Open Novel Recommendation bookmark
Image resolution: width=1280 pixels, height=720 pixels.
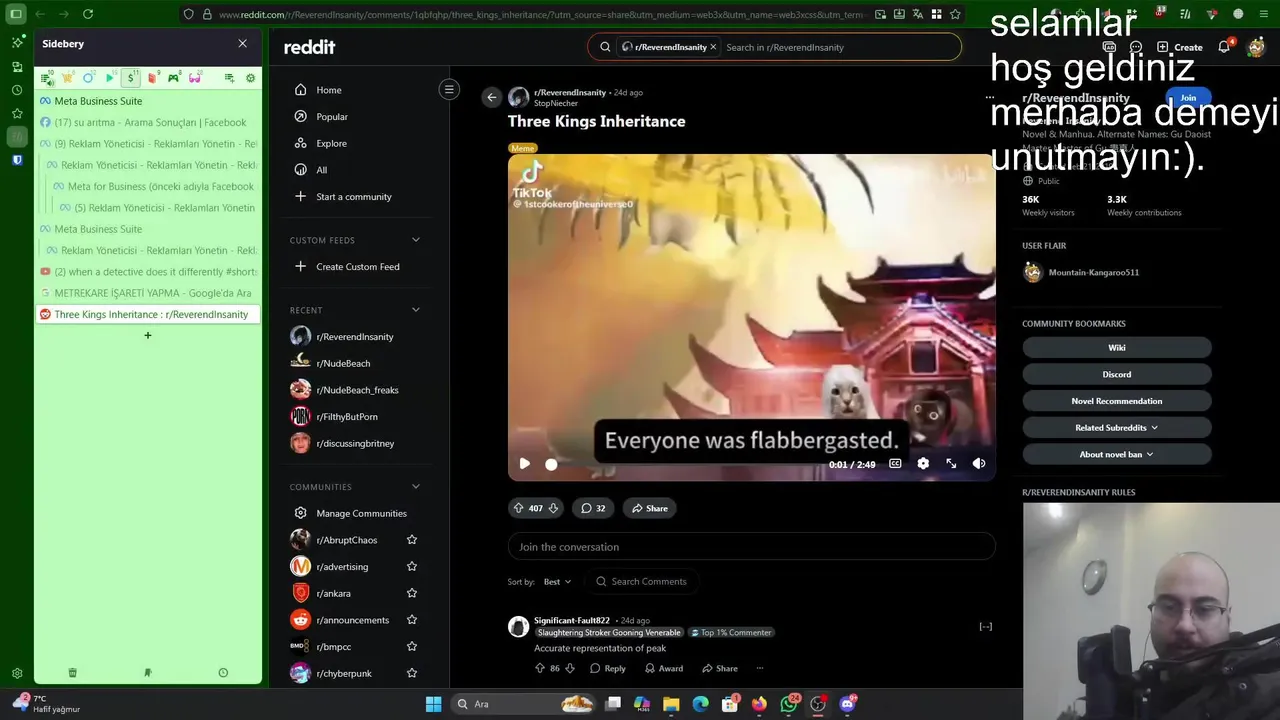pos(1117,401)
